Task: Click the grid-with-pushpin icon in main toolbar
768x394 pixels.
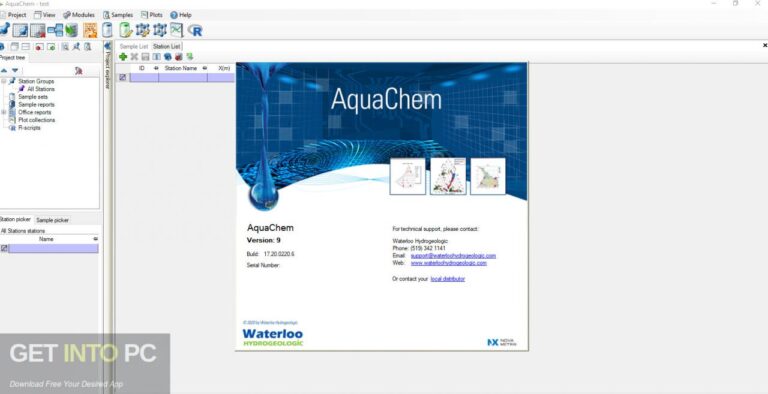Action: point(20,30)
